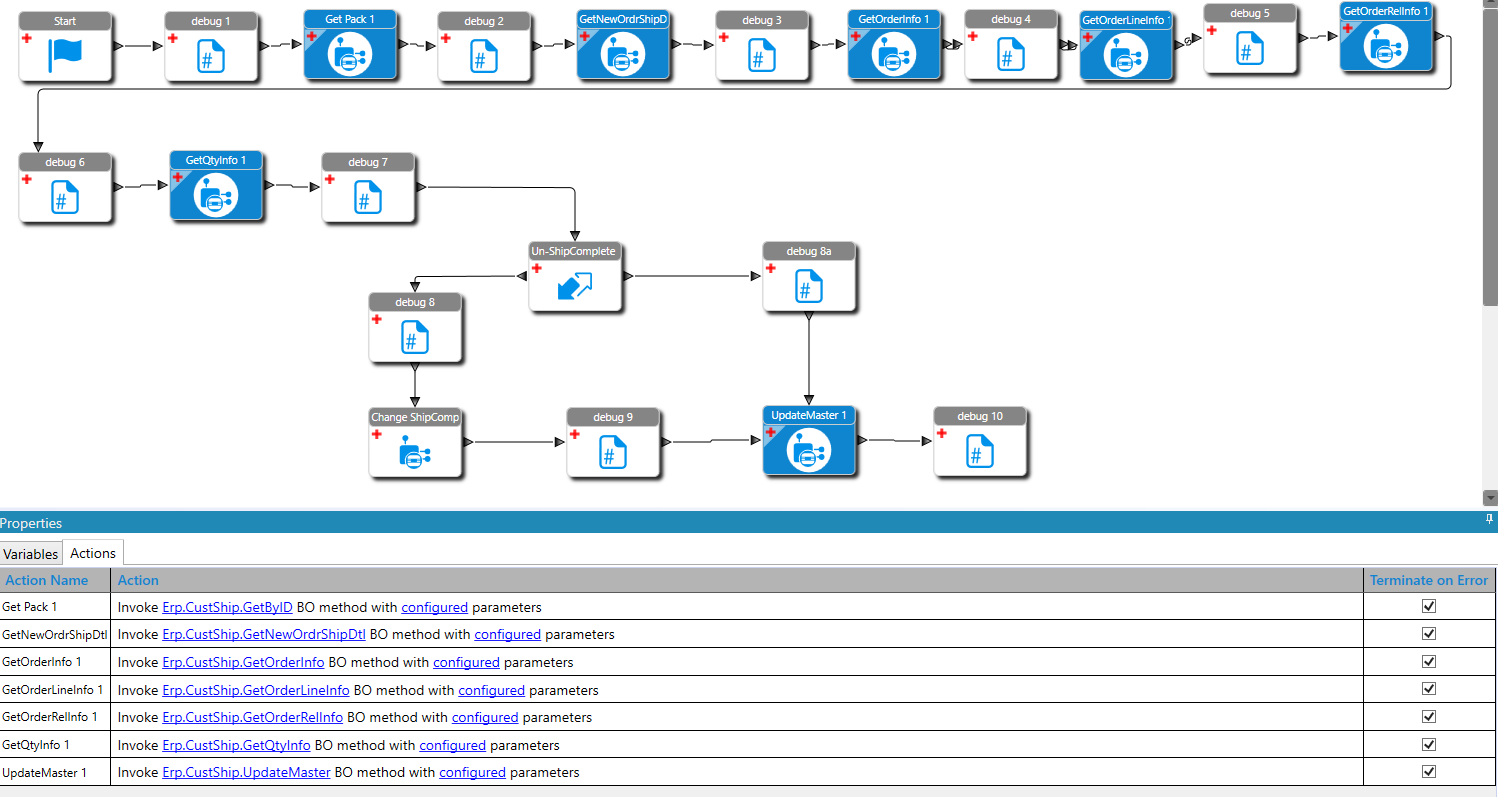Open the Erp.CustShip.GetByID method link
The height and width of the screenshot is (797, 1498).
pyautogui.click(x=226, y=607)
